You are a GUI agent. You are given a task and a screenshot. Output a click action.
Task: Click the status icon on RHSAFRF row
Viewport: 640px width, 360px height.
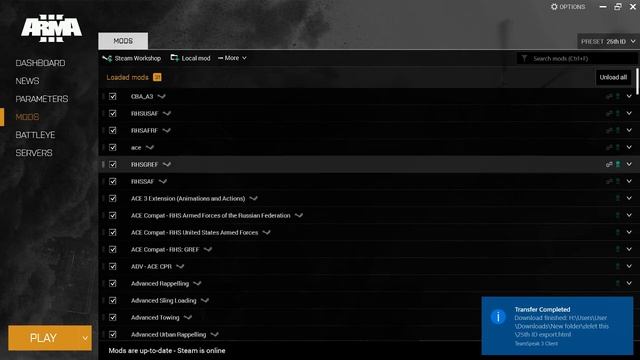pyautogui.click(x=618, y=131)
